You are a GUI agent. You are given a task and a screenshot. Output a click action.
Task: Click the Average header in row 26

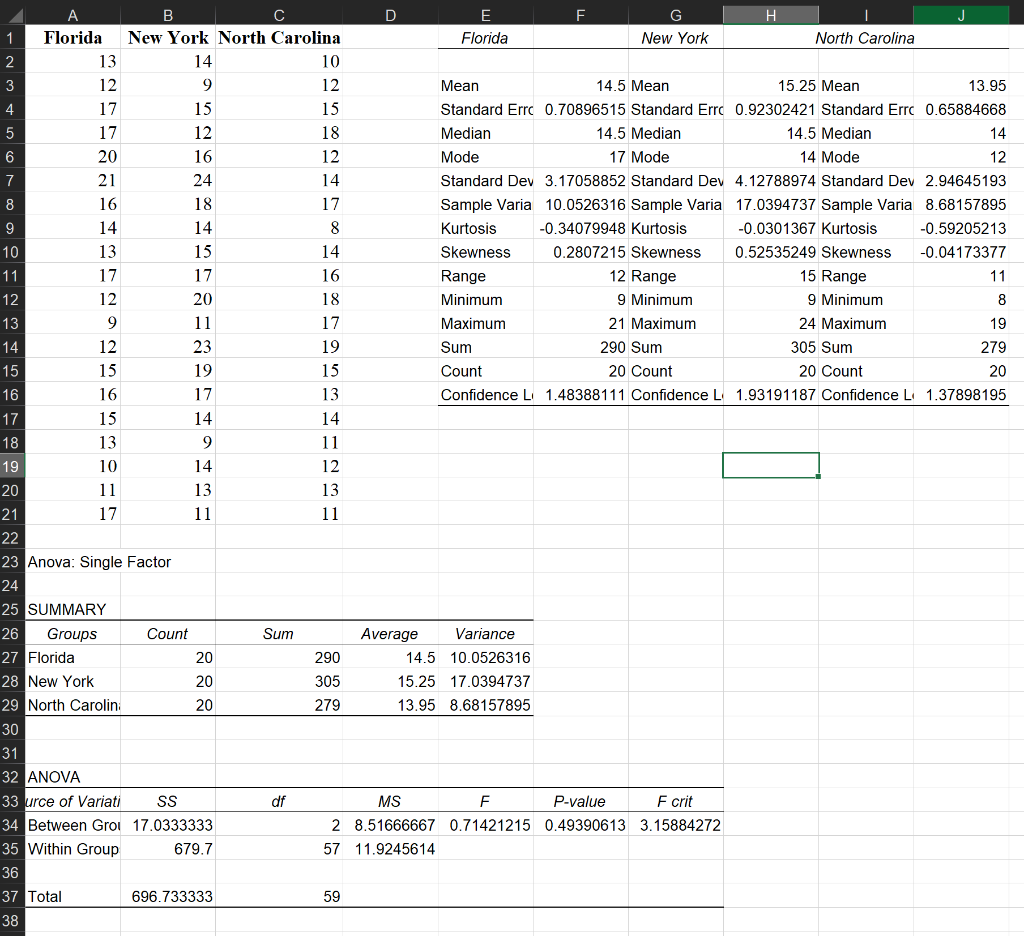tap(389, 634)
